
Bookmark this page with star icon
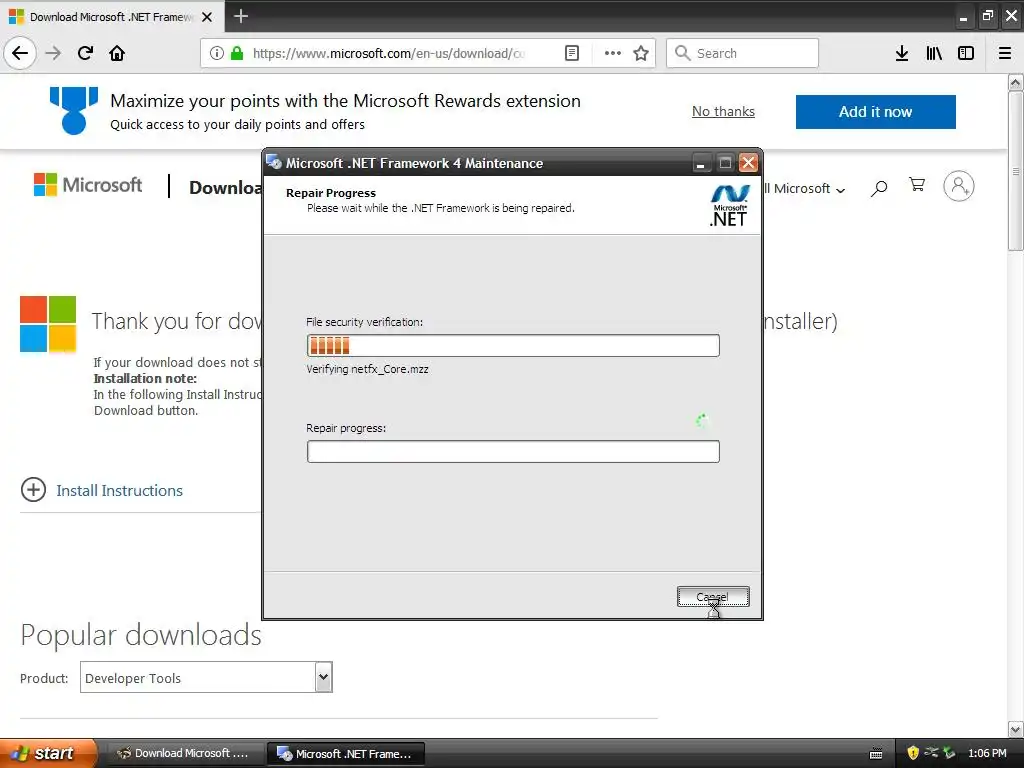641,53
